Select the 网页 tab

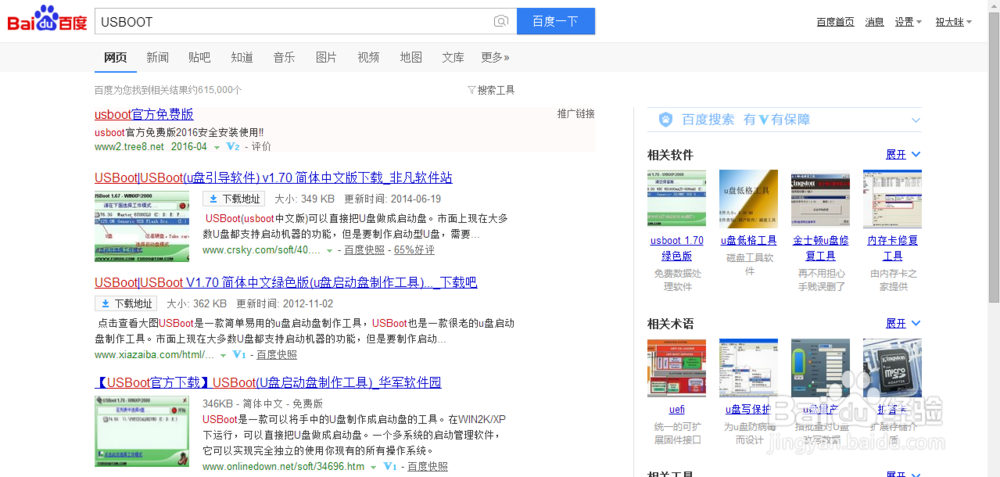115,57
